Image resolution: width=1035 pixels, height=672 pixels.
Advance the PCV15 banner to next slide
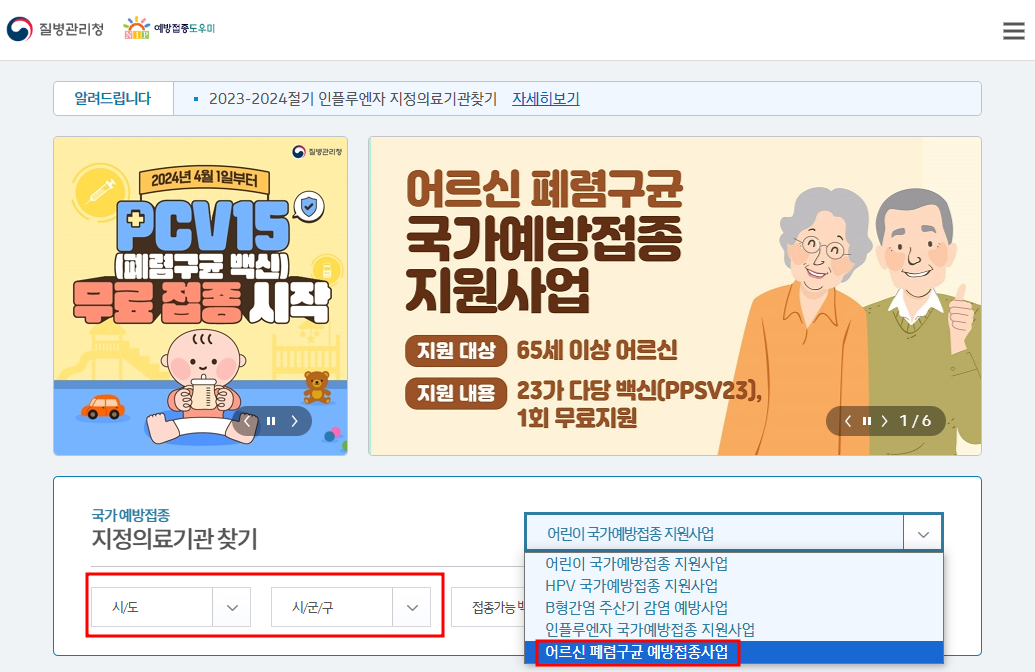click(x=293, y=421)
